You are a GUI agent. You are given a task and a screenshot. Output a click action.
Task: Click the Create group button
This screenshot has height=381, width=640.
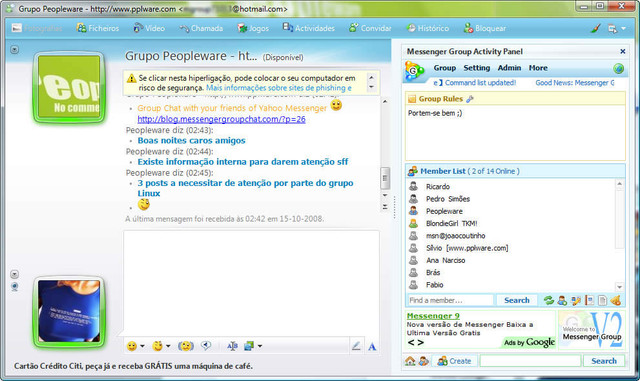(454, 361)
